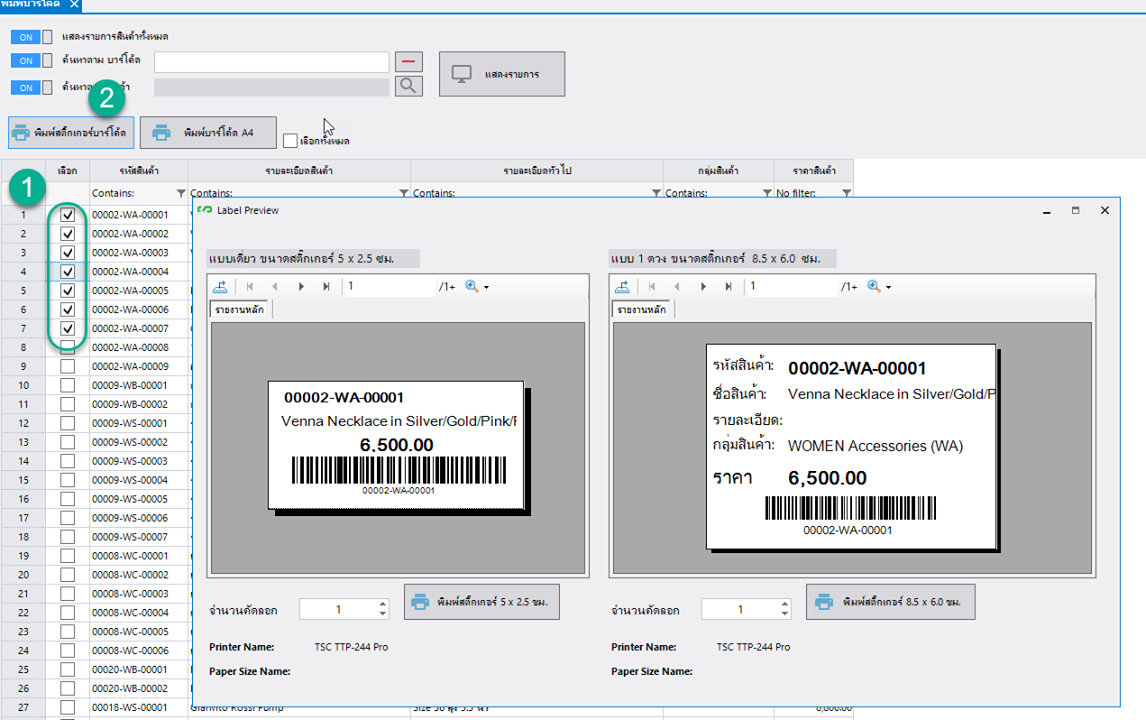Open the รหัสสินค้า column filter dropdown

[x=181, y=193]
